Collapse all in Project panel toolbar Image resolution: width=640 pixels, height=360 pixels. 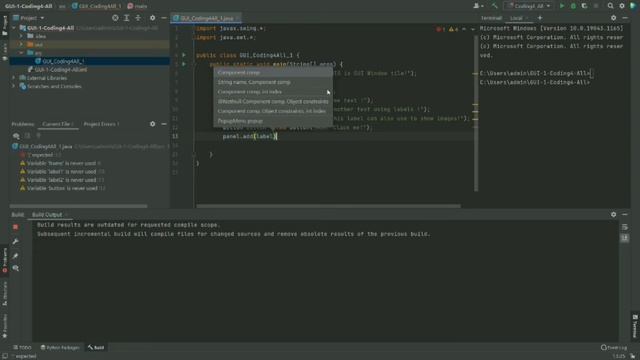click(138, 18)
